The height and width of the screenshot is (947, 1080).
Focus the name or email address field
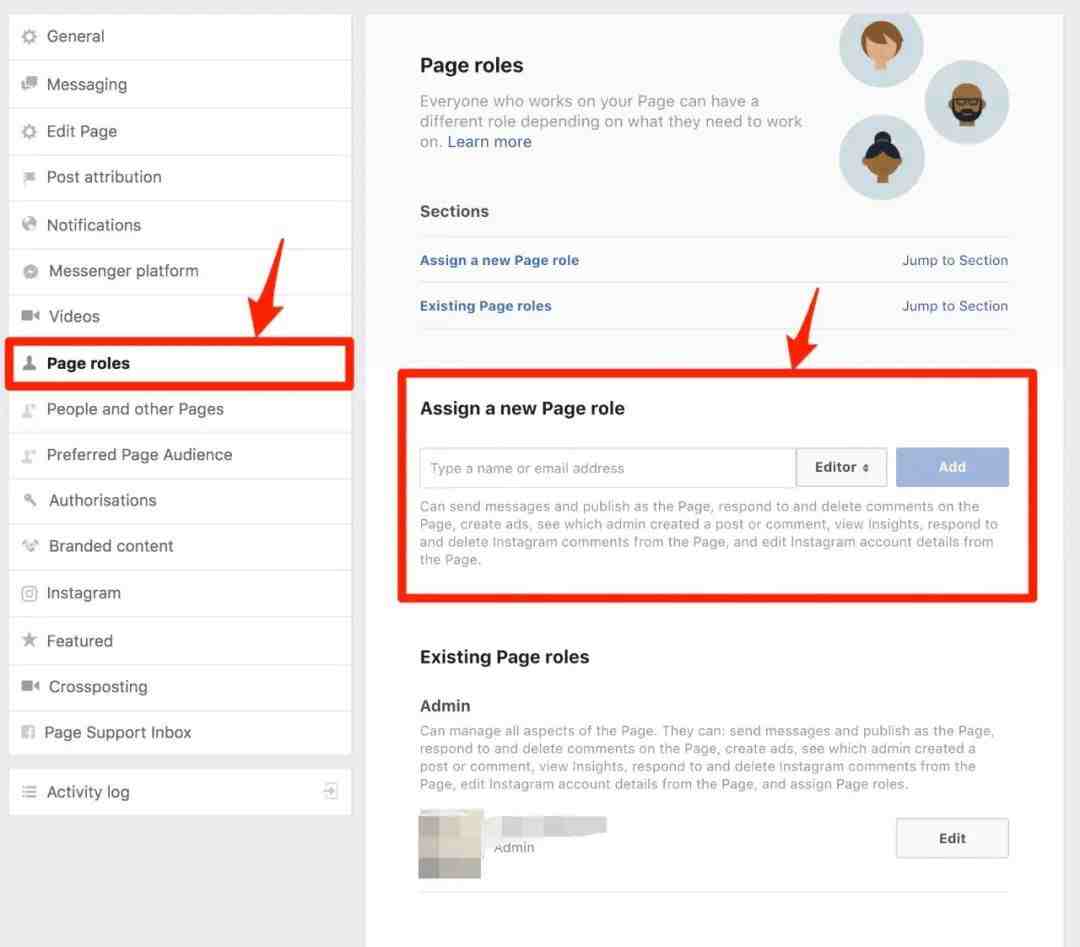click(x=608, y=468)
